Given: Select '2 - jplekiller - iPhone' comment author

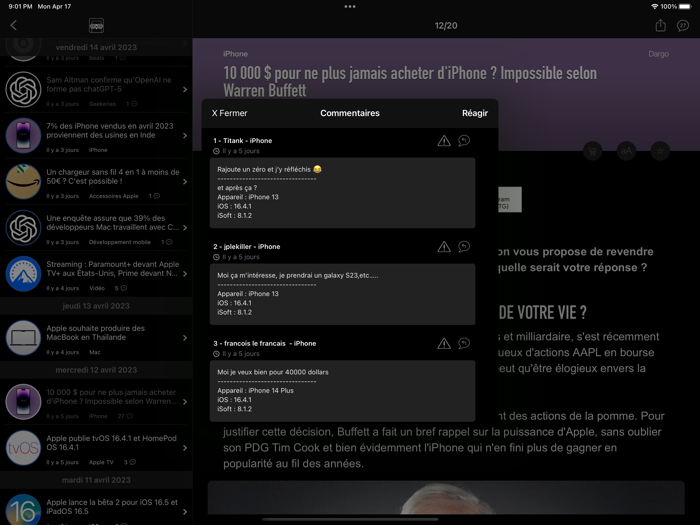Looking at the screenshot, I should tap(246, 246).
